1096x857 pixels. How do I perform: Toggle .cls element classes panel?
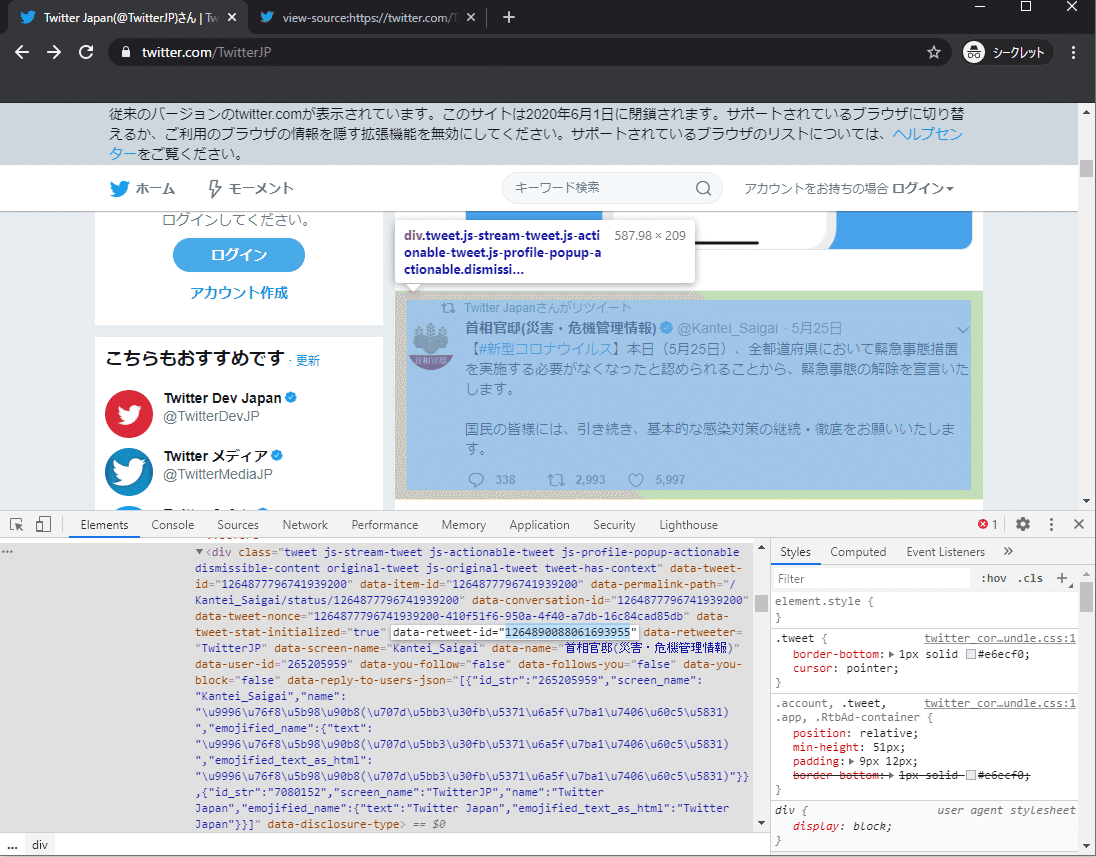click(1030, 578)
